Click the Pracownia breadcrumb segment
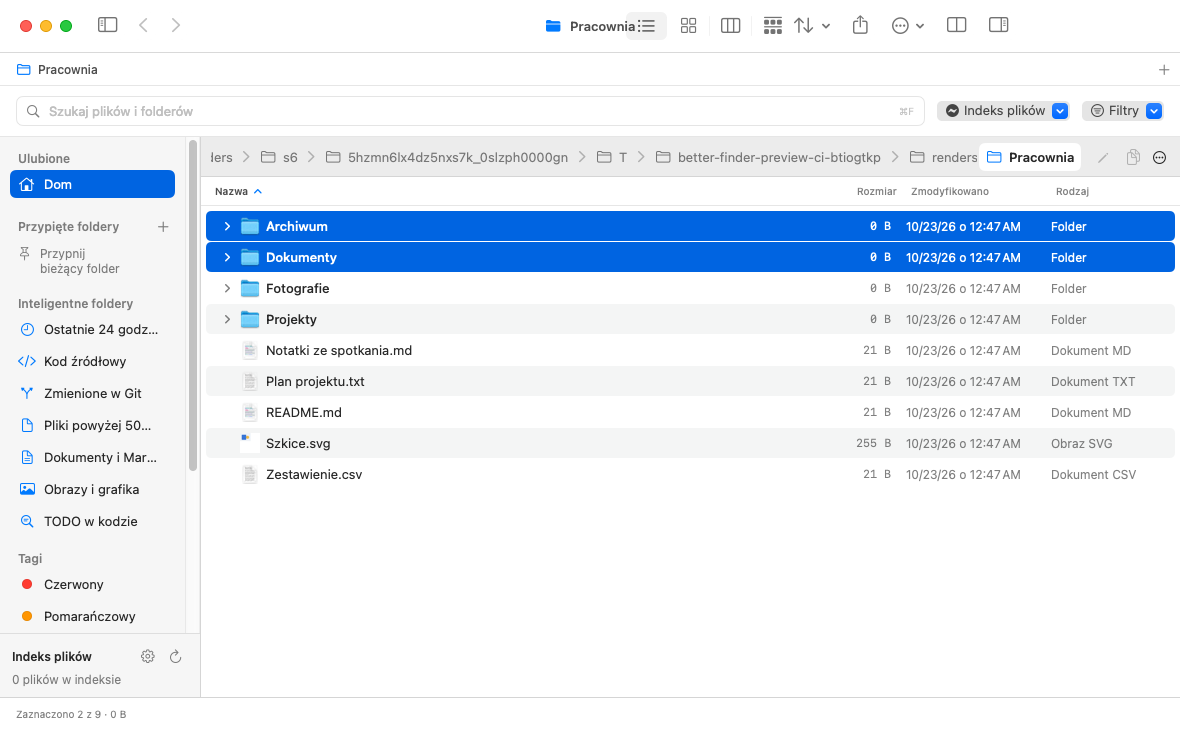 [1030, 157]
